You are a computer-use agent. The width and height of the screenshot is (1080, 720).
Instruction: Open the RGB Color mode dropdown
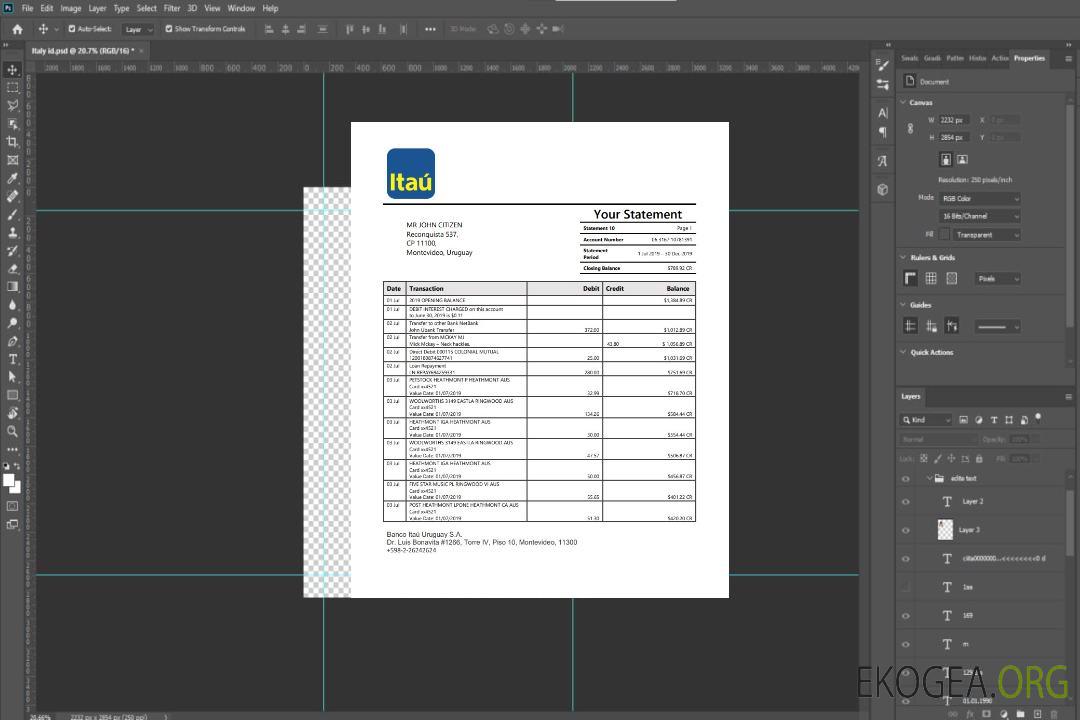coord(979,198)
